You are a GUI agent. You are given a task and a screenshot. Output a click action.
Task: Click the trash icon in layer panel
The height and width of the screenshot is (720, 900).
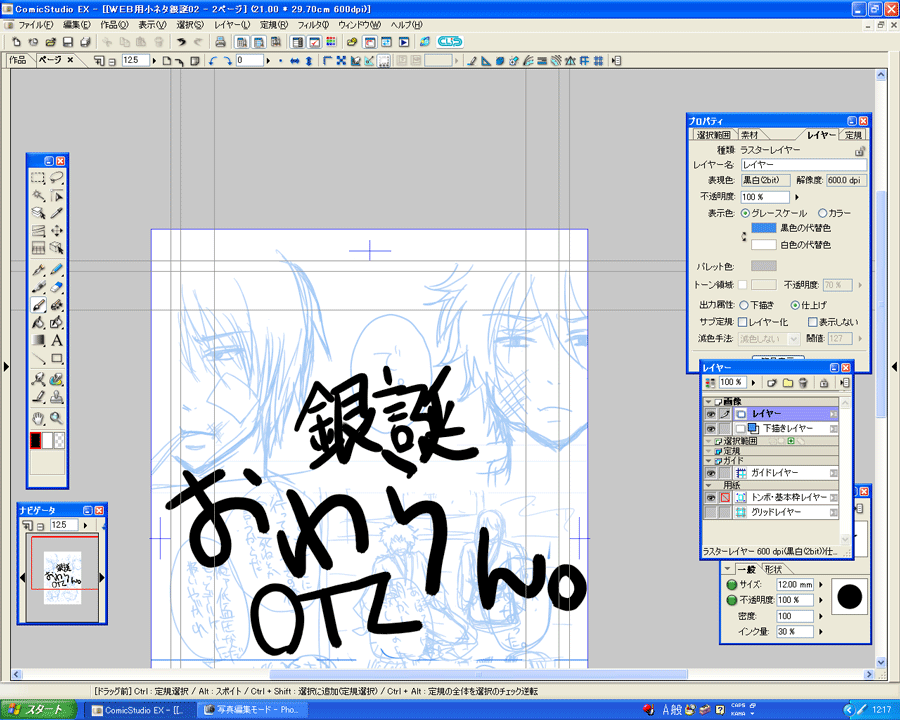[x=804, y=382]
